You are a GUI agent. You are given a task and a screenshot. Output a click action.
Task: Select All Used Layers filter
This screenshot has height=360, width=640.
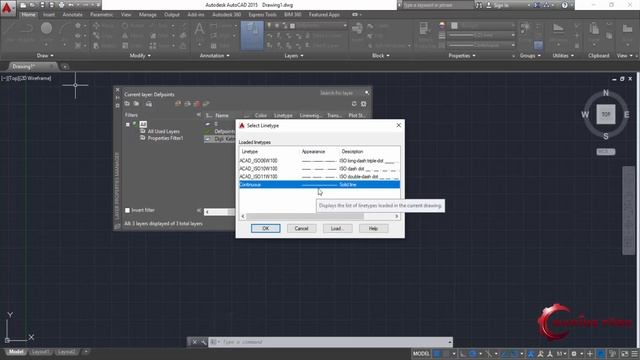[163, 131]
